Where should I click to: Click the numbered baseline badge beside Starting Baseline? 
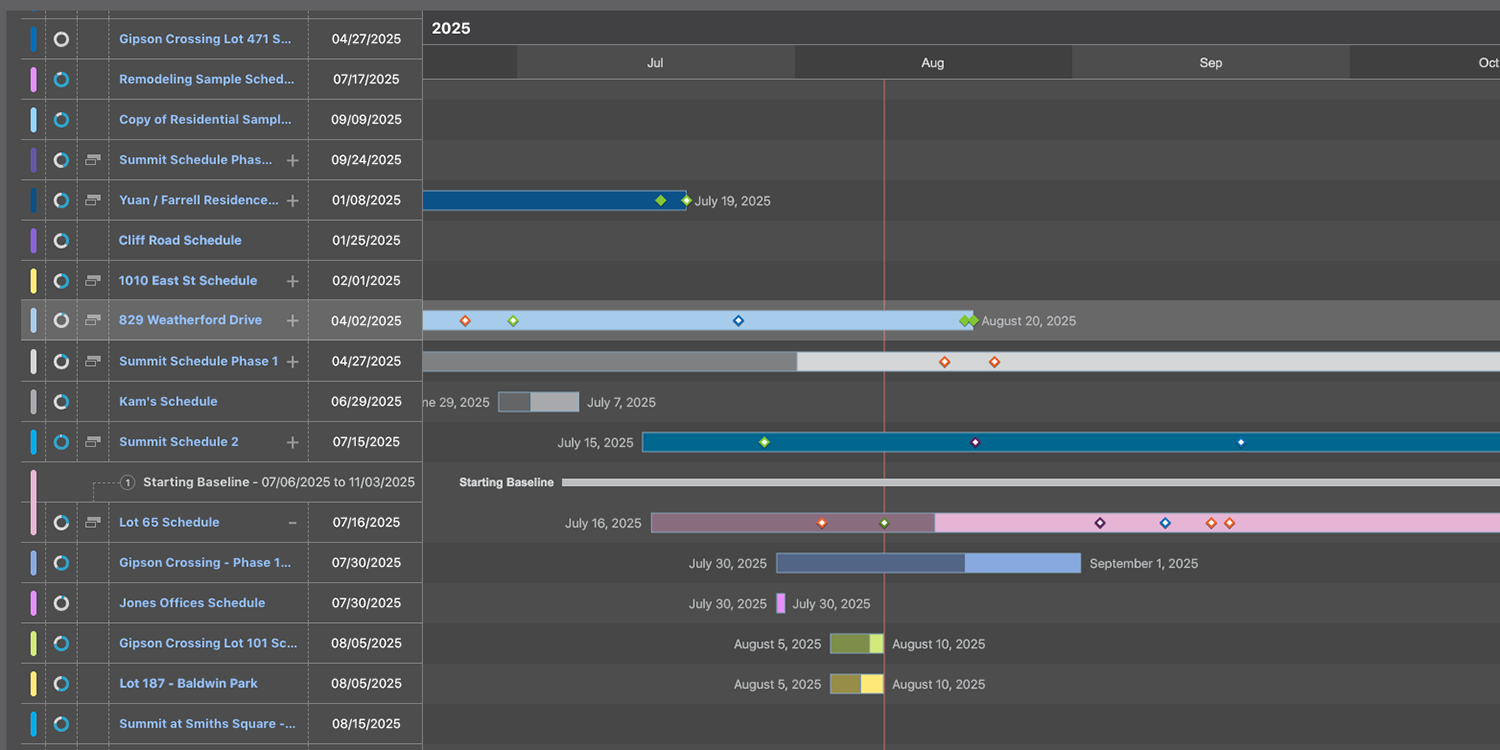(127, 482)
